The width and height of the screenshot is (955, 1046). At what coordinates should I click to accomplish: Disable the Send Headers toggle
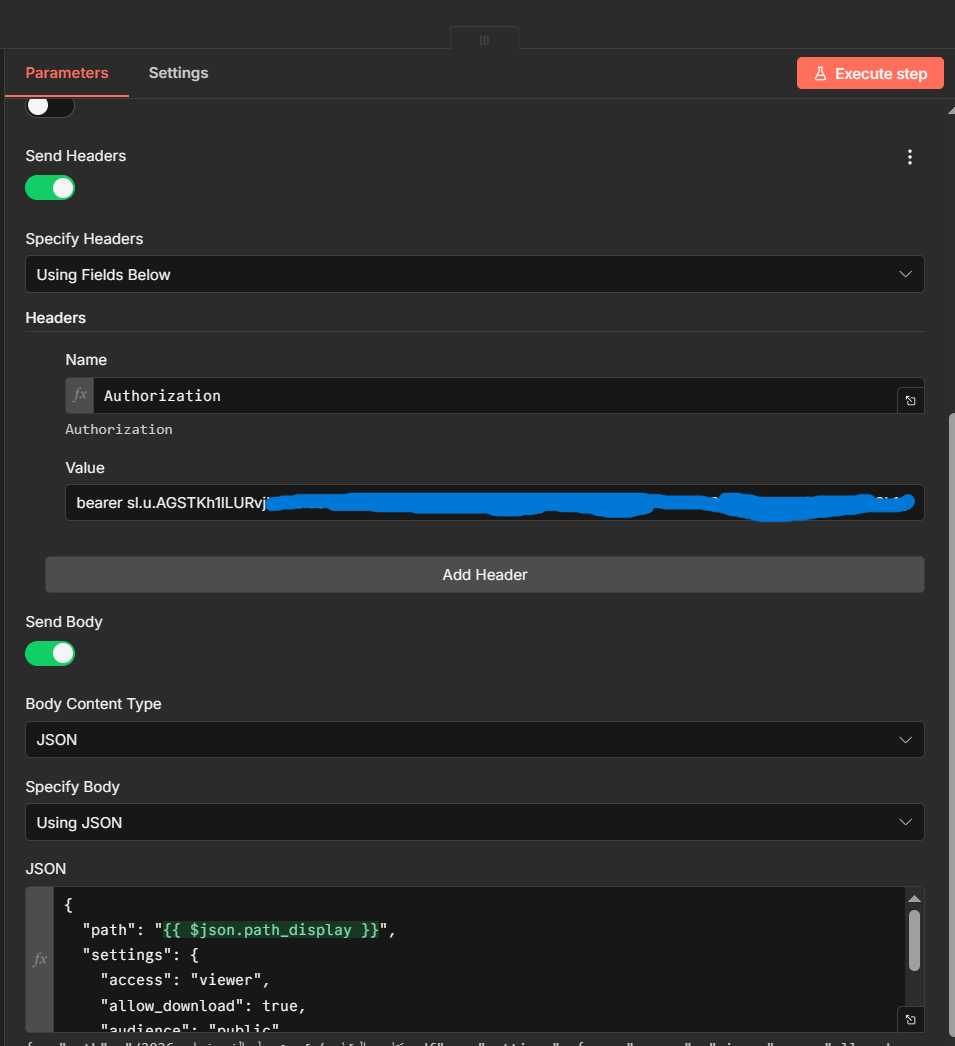click(x=50, y=188)
